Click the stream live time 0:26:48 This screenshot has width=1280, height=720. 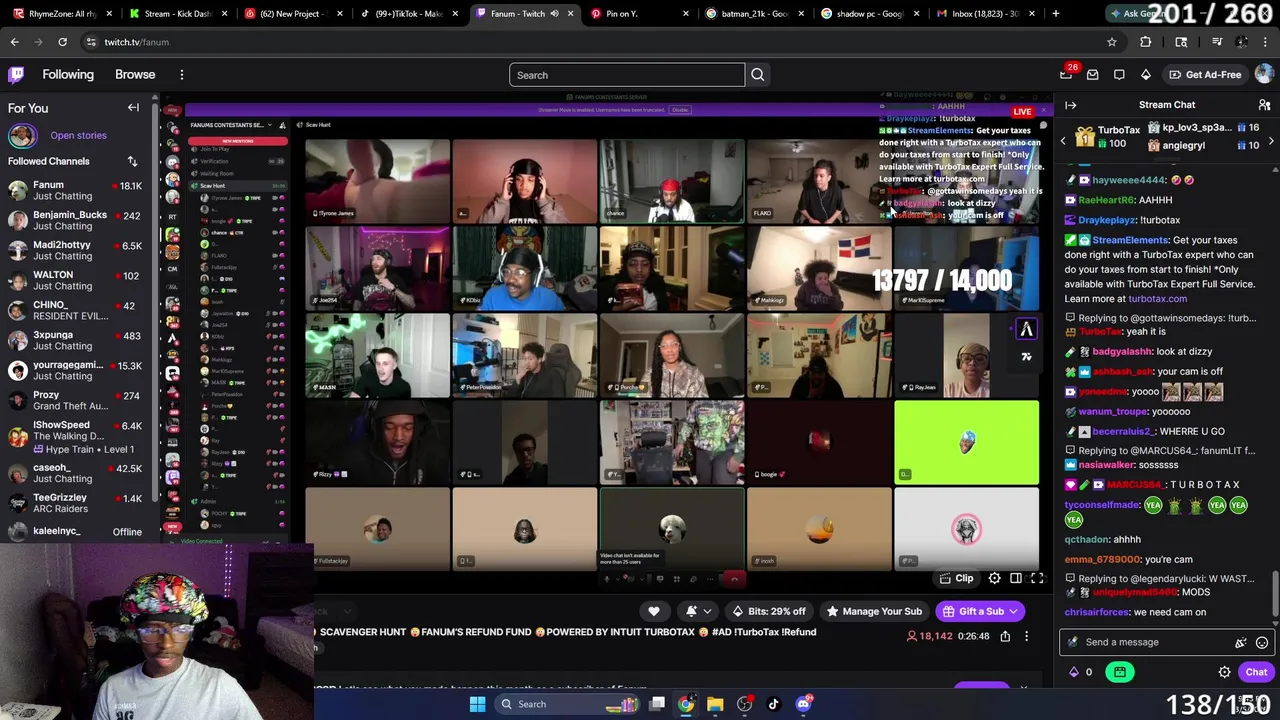pyautogui.click(x=973, y=636)
